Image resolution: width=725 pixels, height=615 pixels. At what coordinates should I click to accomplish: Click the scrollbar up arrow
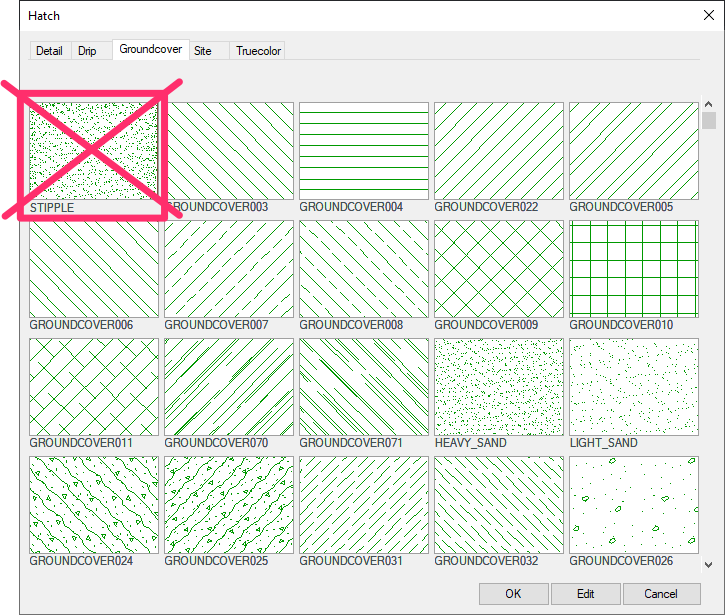point(708,104)
